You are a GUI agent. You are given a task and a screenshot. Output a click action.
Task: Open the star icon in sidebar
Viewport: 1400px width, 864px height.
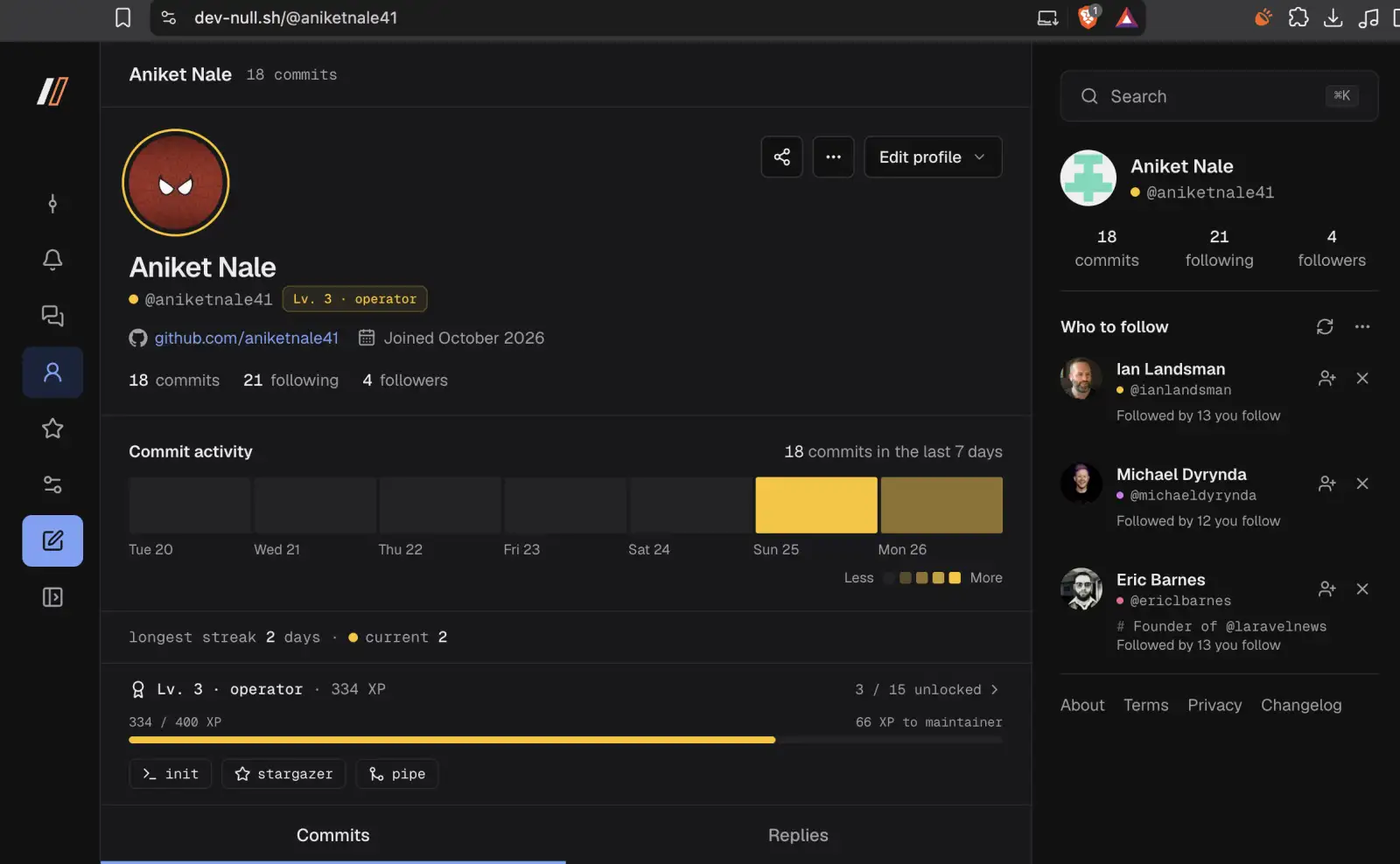pos(52,429)
